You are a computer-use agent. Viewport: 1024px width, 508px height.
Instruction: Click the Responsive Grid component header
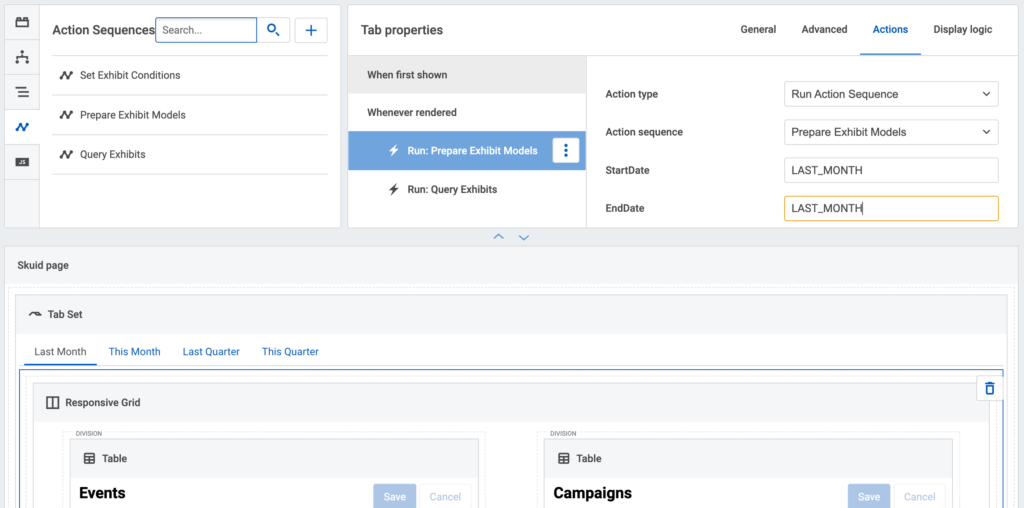click(511, 402)
